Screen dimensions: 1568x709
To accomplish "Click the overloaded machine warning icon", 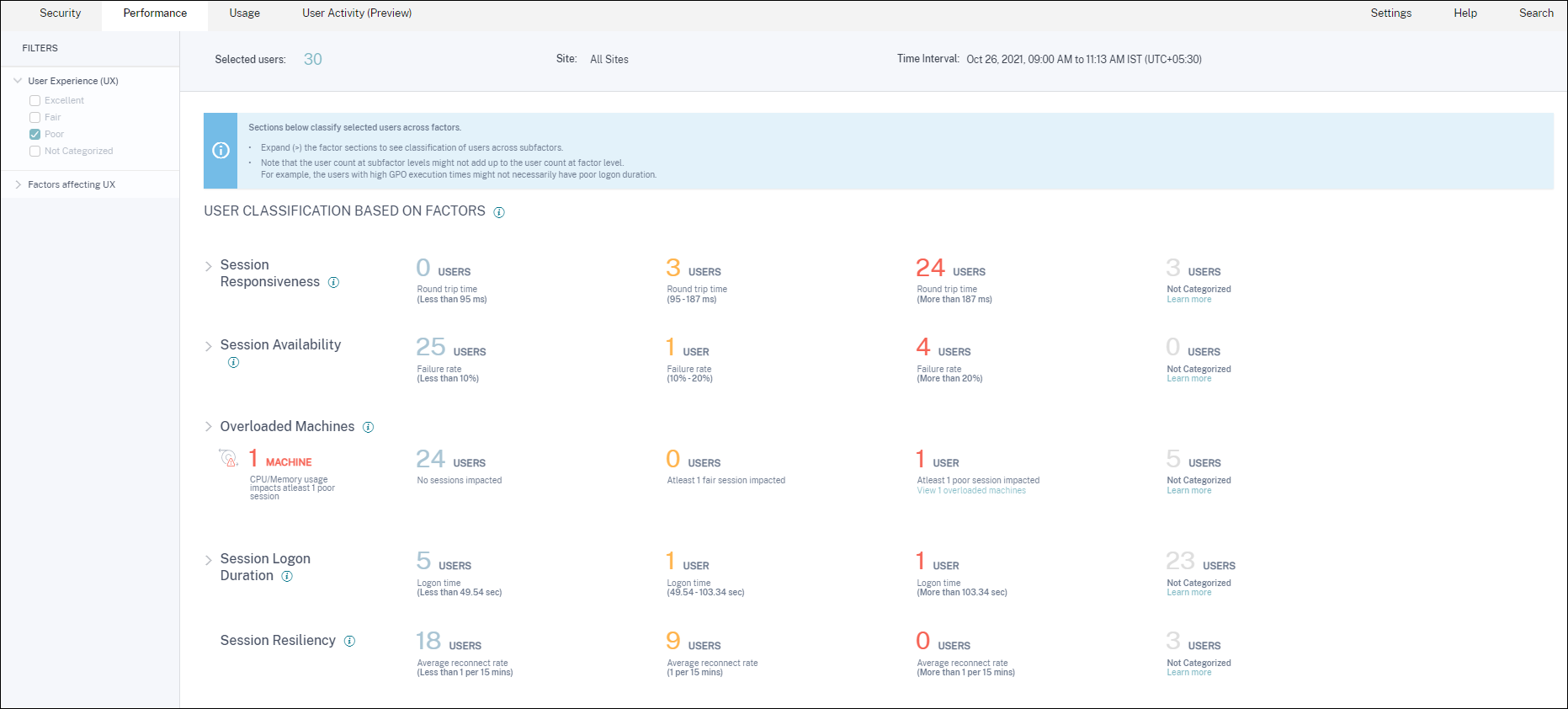I will (x=228, y=458).
